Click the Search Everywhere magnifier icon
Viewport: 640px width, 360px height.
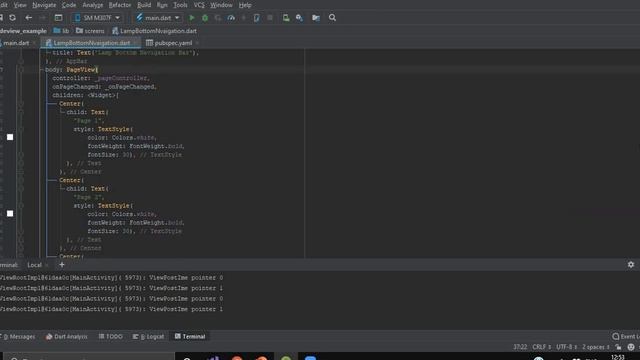(332, 18)
